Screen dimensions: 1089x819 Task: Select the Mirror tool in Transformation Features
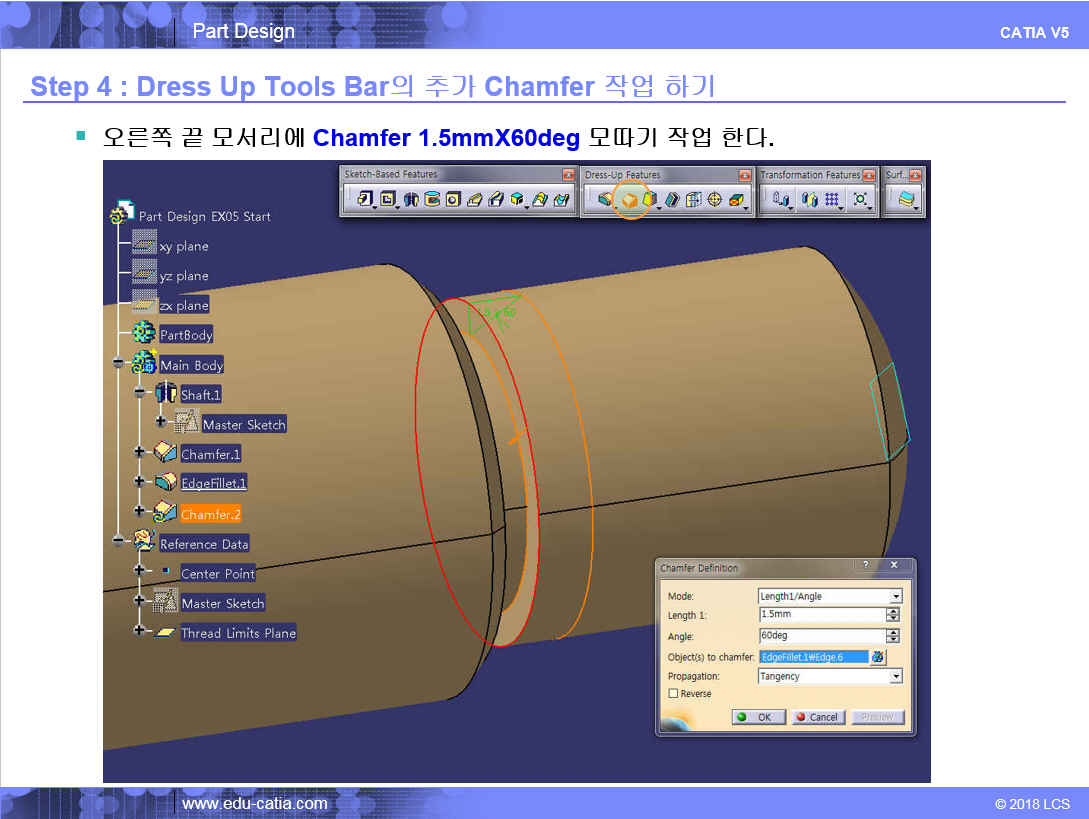[810, 200]
